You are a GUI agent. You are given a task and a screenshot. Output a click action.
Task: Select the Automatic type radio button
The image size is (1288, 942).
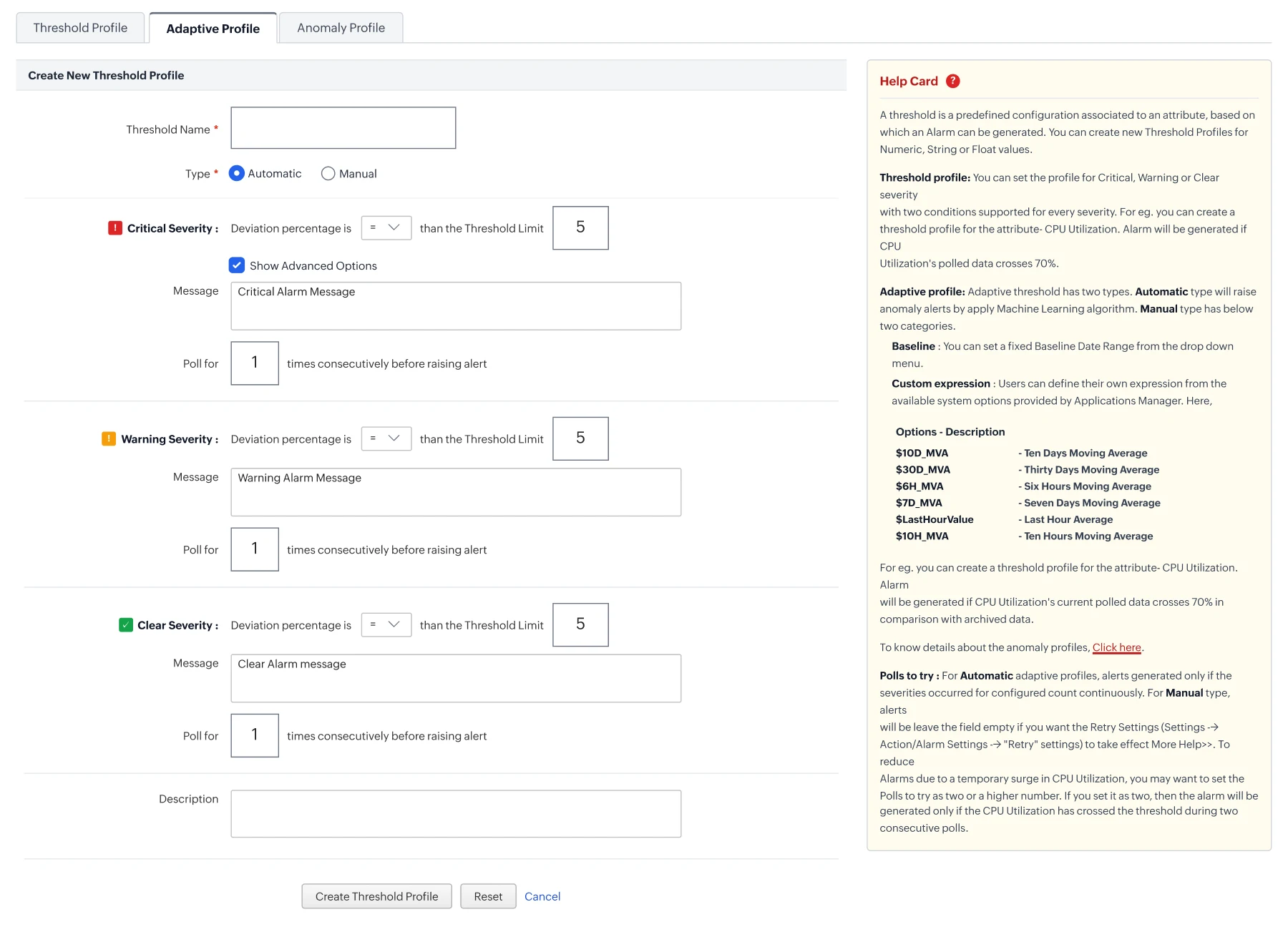coord(236,173)
